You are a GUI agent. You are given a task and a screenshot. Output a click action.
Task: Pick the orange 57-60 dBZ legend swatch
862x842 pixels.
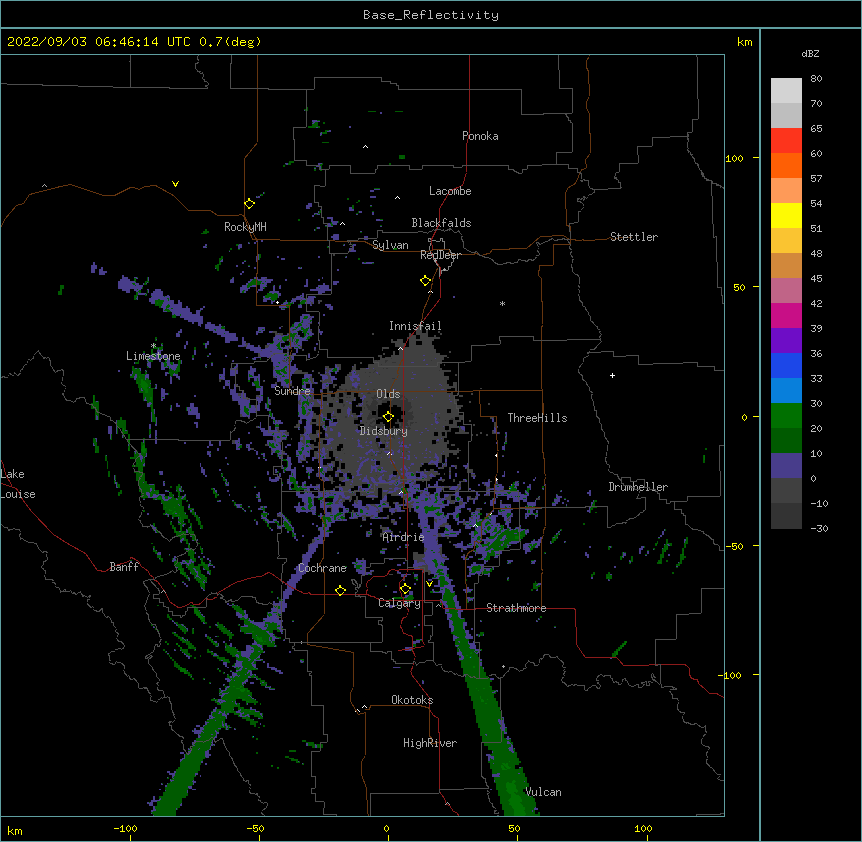click(786, 166)
